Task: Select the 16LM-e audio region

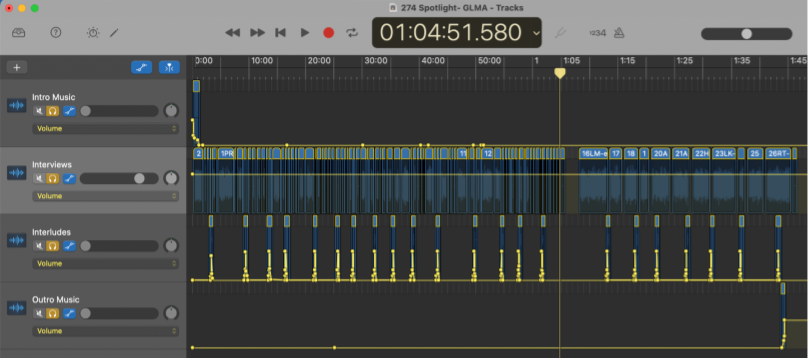Action: coord(593,181)
